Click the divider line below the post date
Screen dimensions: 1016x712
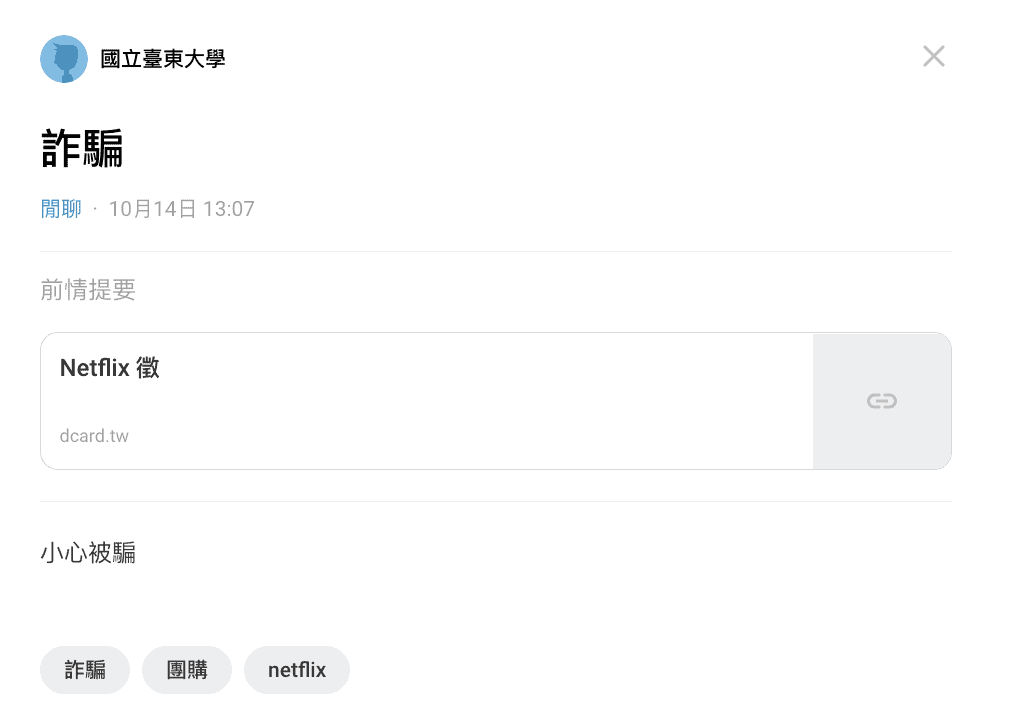[x=496, y=251]
